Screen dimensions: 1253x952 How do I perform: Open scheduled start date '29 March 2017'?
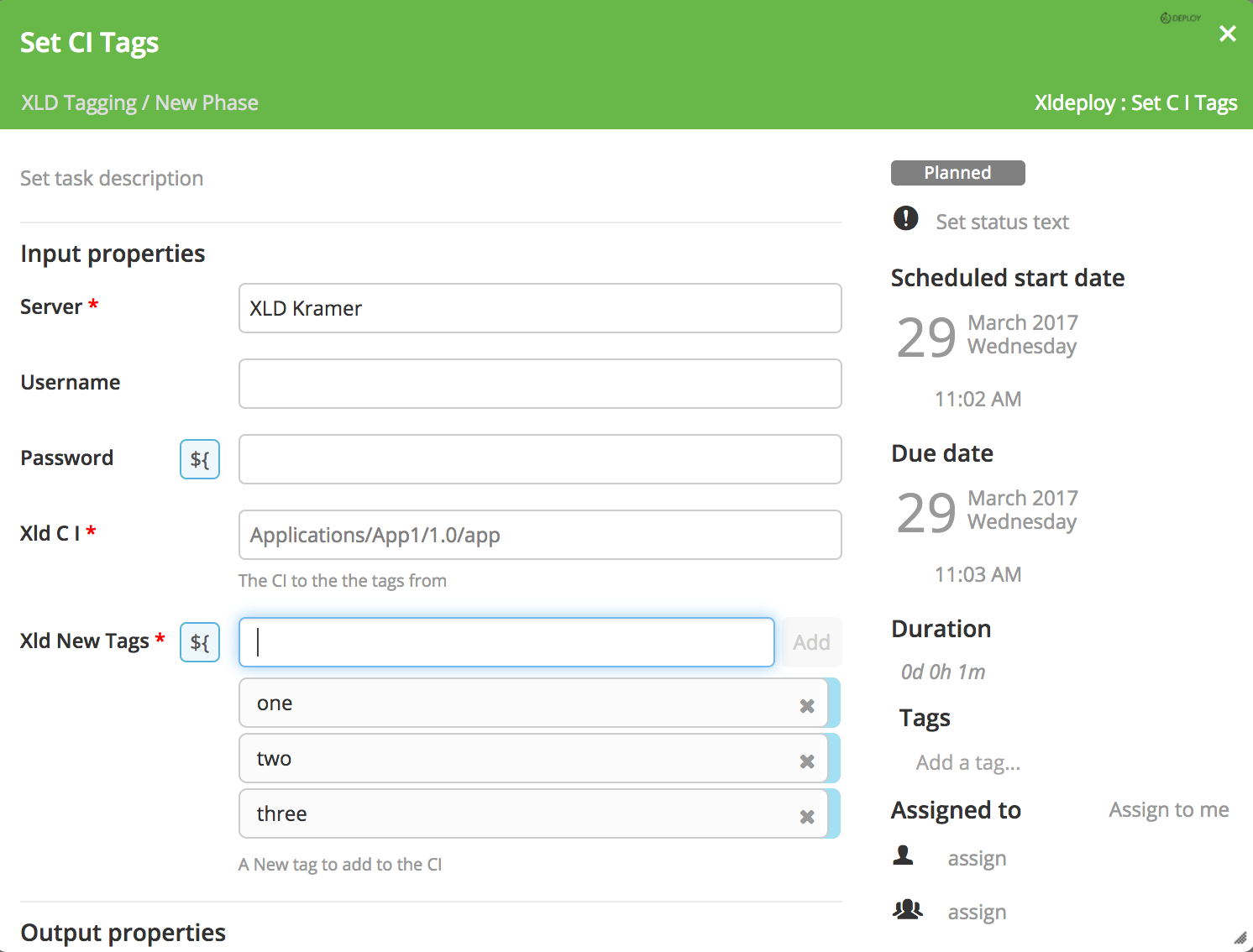click(987, 336)
